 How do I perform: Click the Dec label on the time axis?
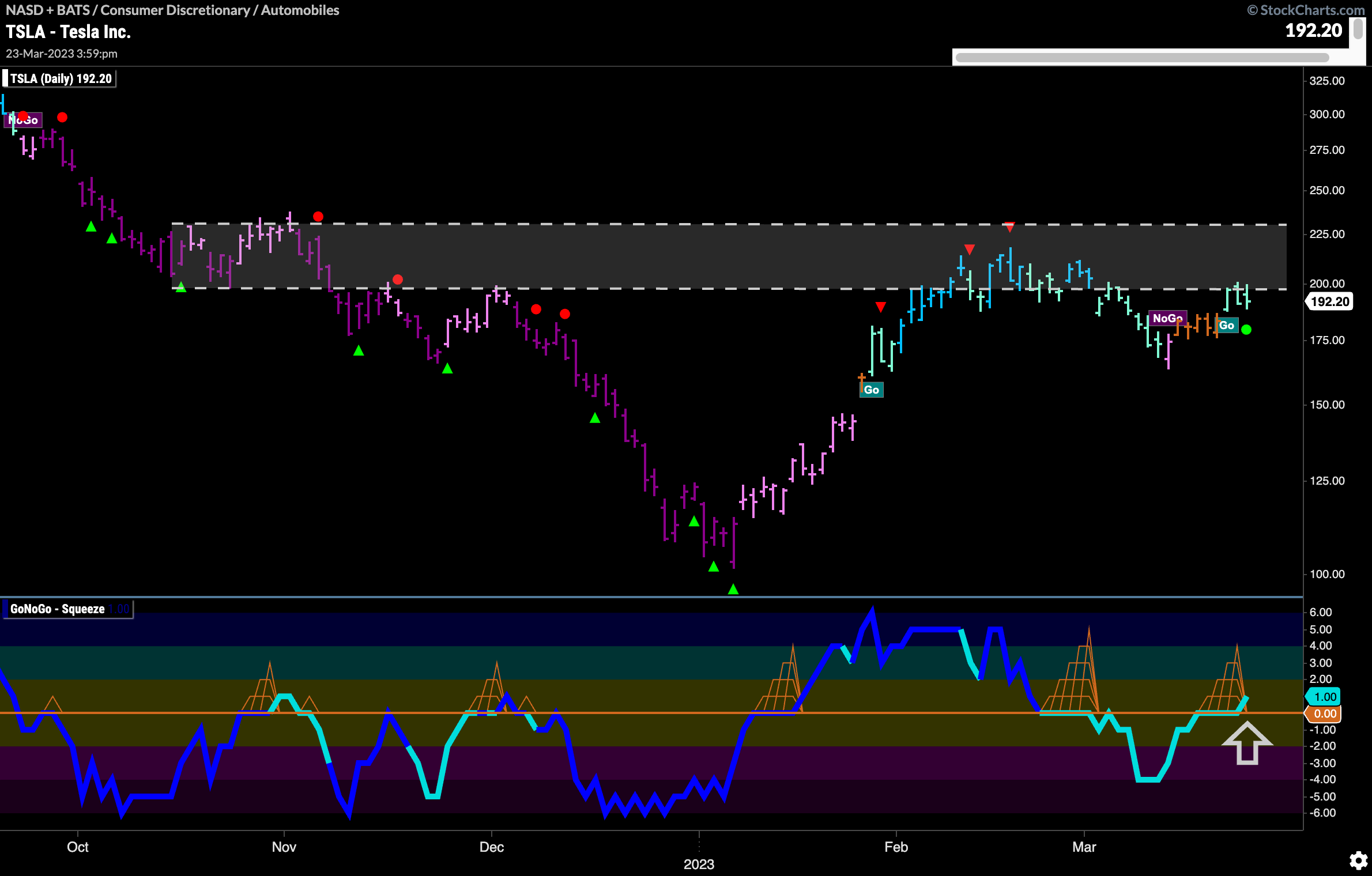[x=492, y=847]
